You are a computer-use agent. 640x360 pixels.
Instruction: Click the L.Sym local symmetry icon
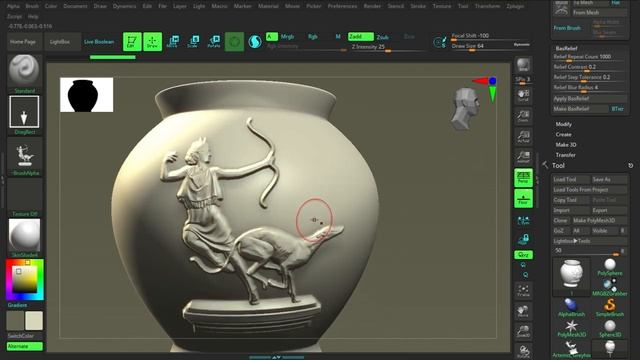pyautogui.click(x=523, y=221)
